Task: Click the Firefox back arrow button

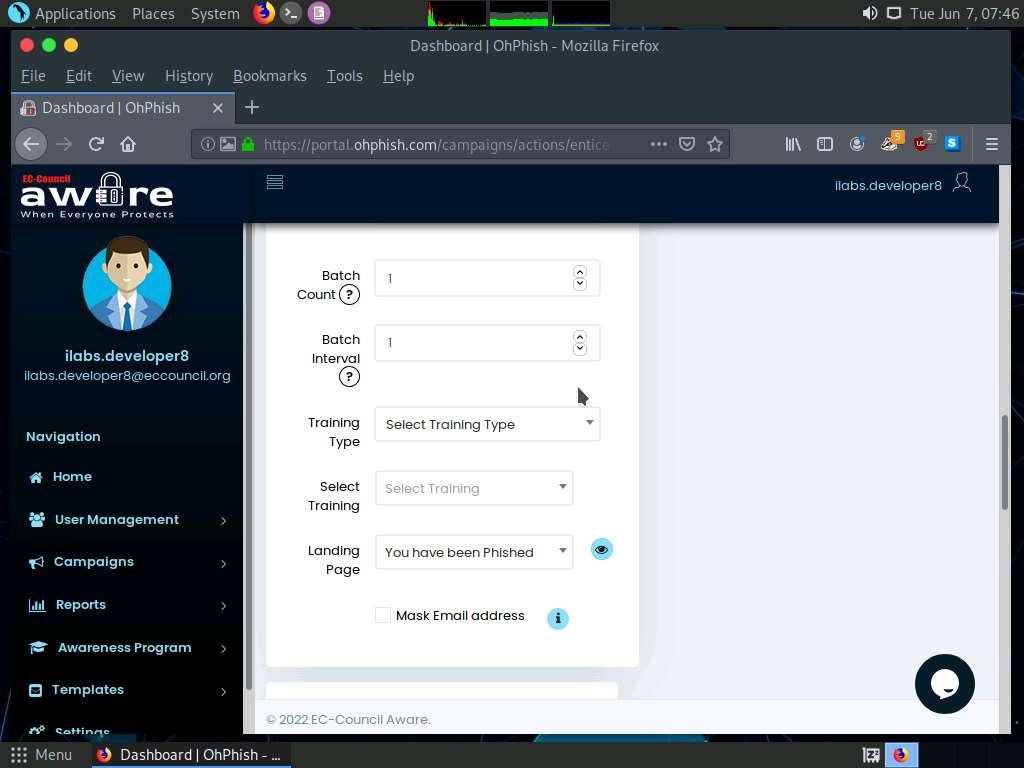Action: pos(31,144)
